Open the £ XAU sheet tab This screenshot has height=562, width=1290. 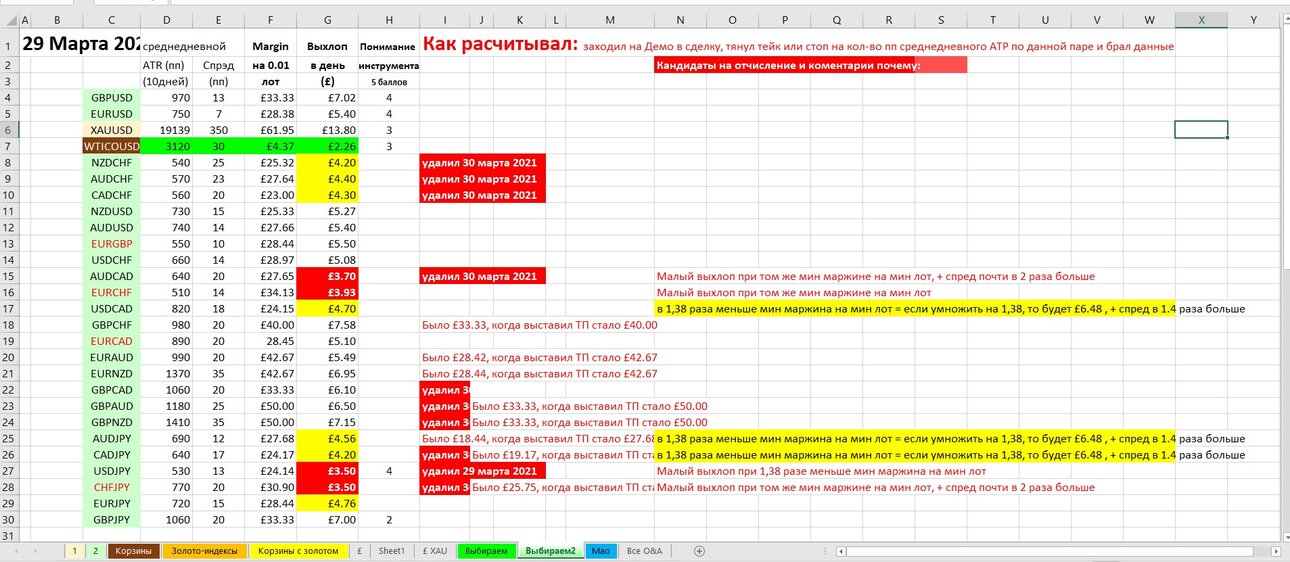(435, 551)
